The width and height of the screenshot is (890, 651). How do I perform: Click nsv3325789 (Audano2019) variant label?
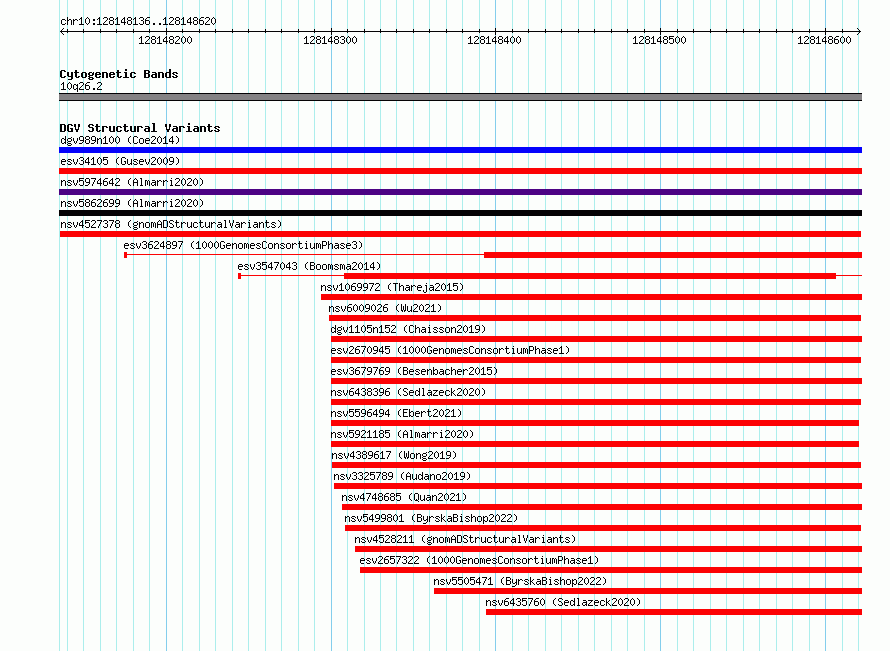pyautogui.click(x=402, y=476)
